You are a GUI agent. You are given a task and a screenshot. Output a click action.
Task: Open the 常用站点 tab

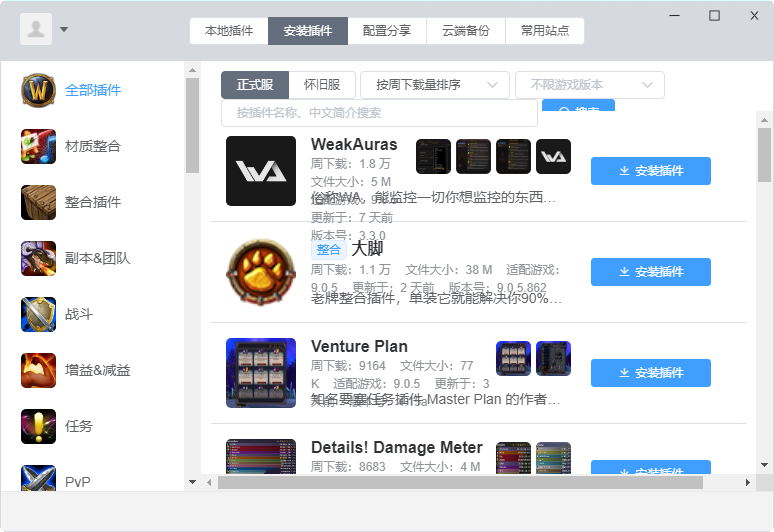[545, 31]
